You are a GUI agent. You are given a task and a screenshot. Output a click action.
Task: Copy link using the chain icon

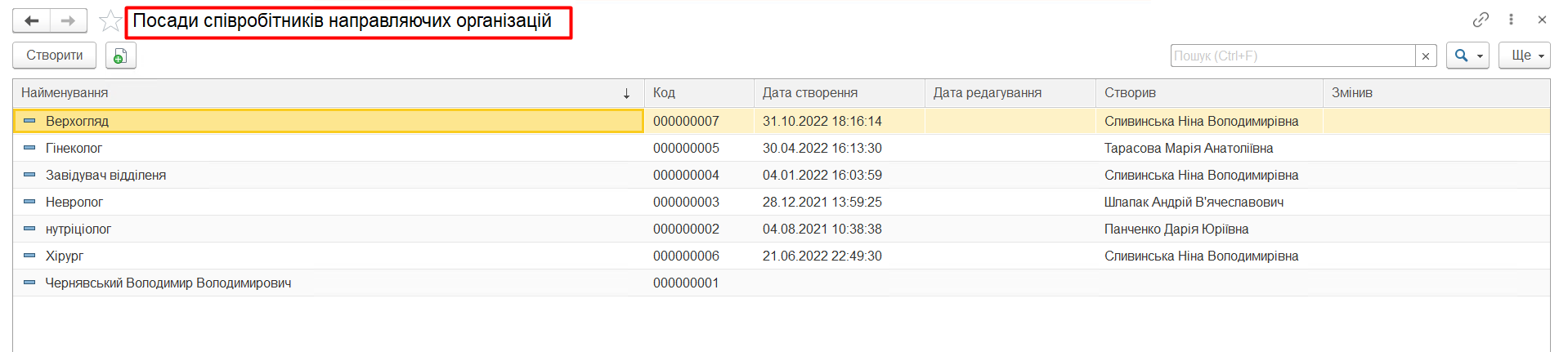pos(1481,20)
